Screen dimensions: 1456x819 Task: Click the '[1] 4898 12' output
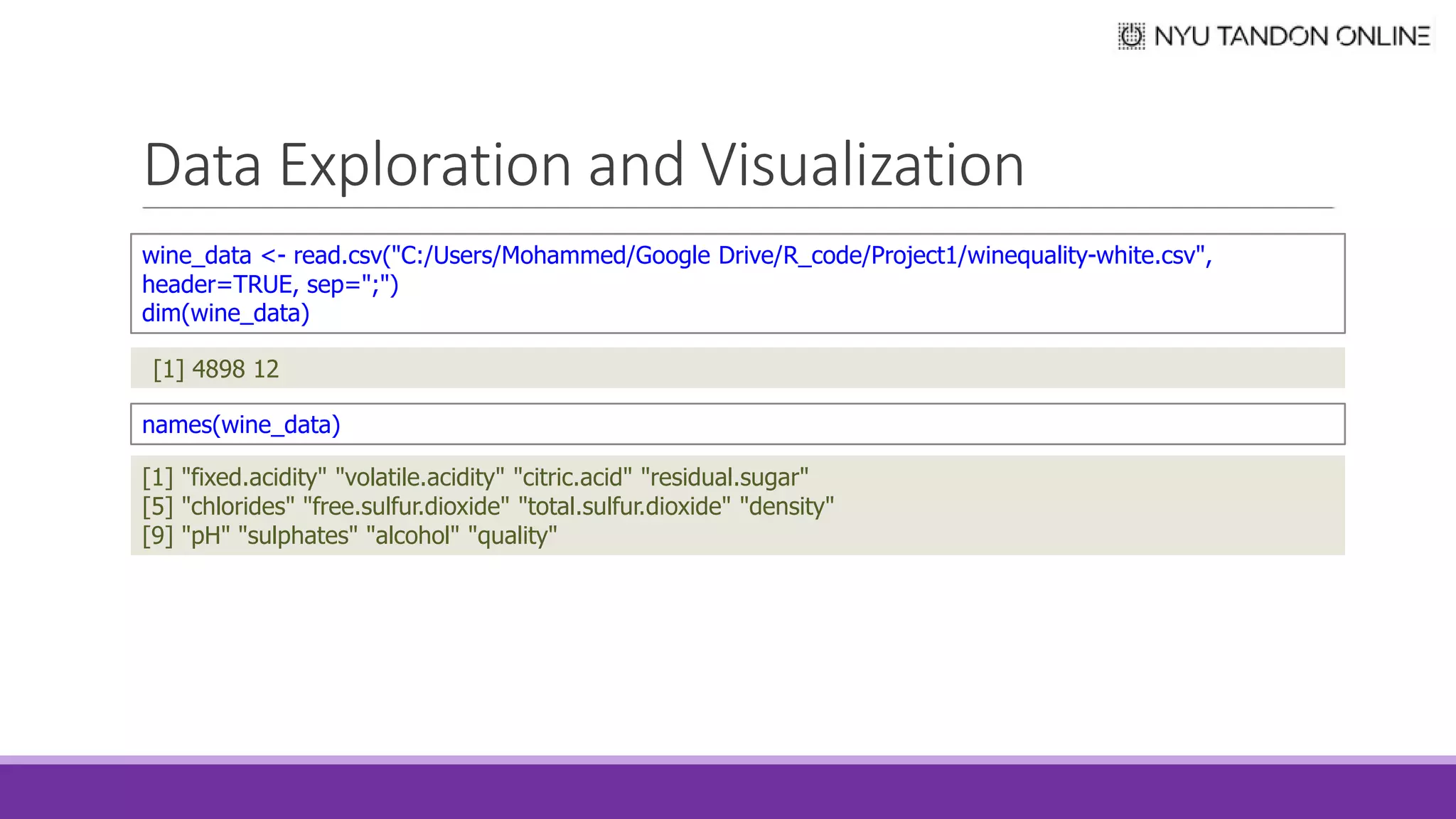(216, 369)
